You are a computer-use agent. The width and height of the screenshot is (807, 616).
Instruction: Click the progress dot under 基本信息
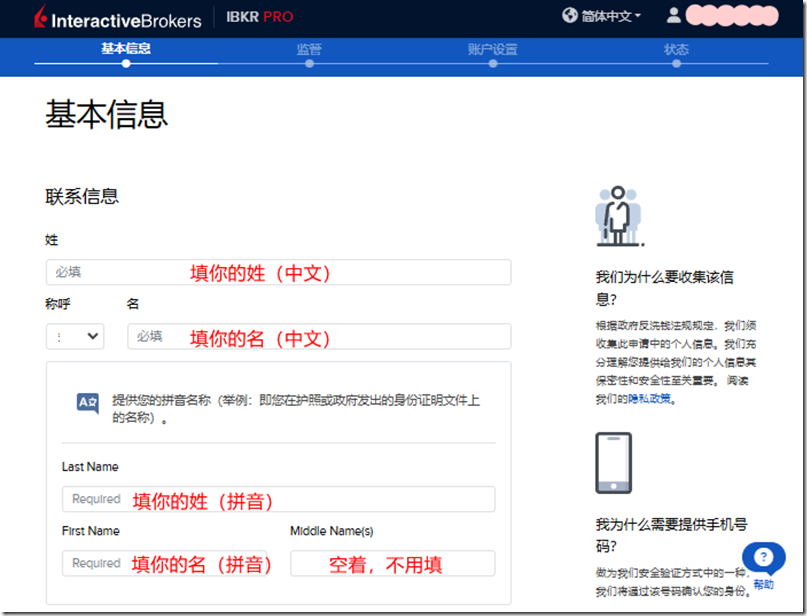(x=126, y=61)
